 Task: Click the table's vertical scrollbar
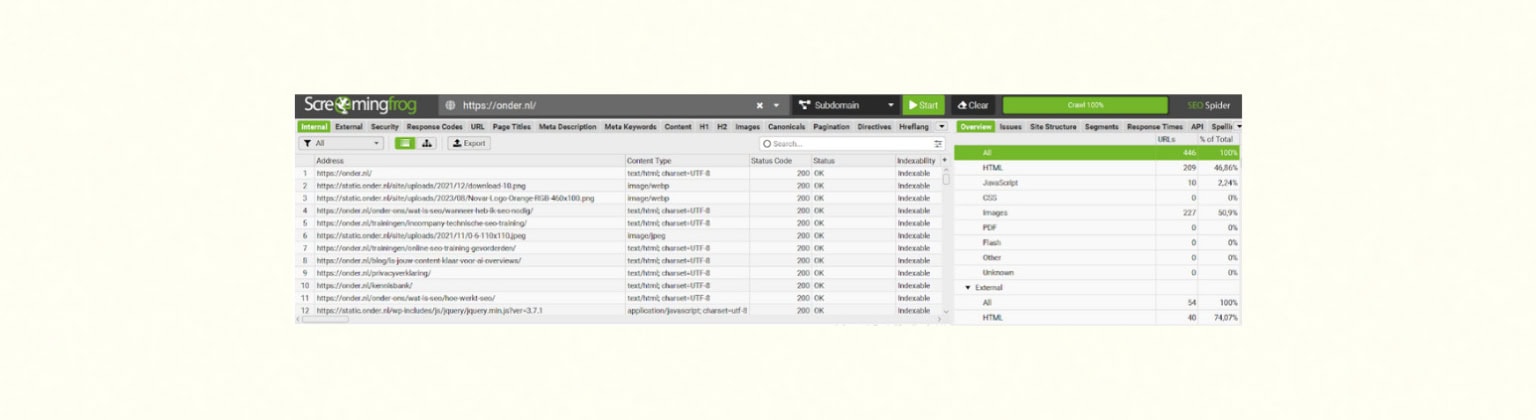pyautogui.click(x=946, y=178)
